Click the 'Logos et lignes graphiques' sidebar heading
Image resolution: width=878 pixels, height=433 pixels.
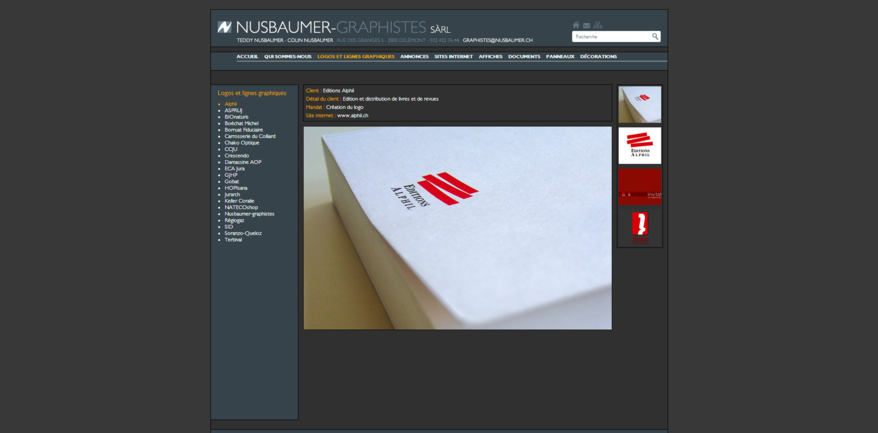click(x=252, y=93)
